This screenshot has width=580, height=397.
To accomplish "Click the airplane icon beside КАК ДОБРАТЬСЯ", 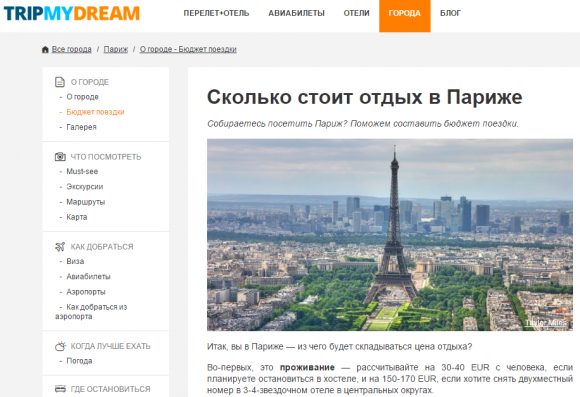I will click(x=60, y=246).
